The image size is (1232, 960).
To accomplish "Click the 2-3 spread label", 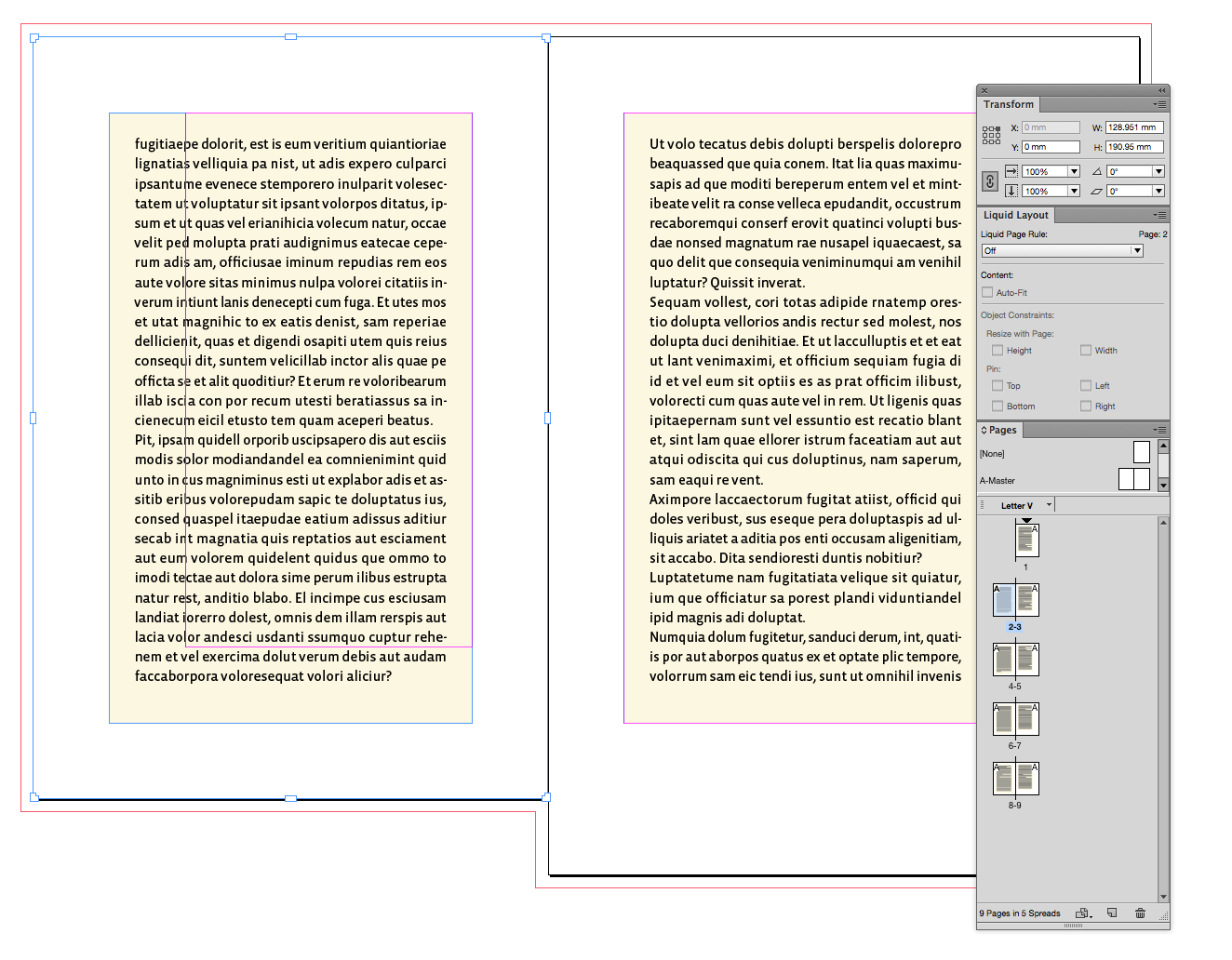I will [1015, 627].
